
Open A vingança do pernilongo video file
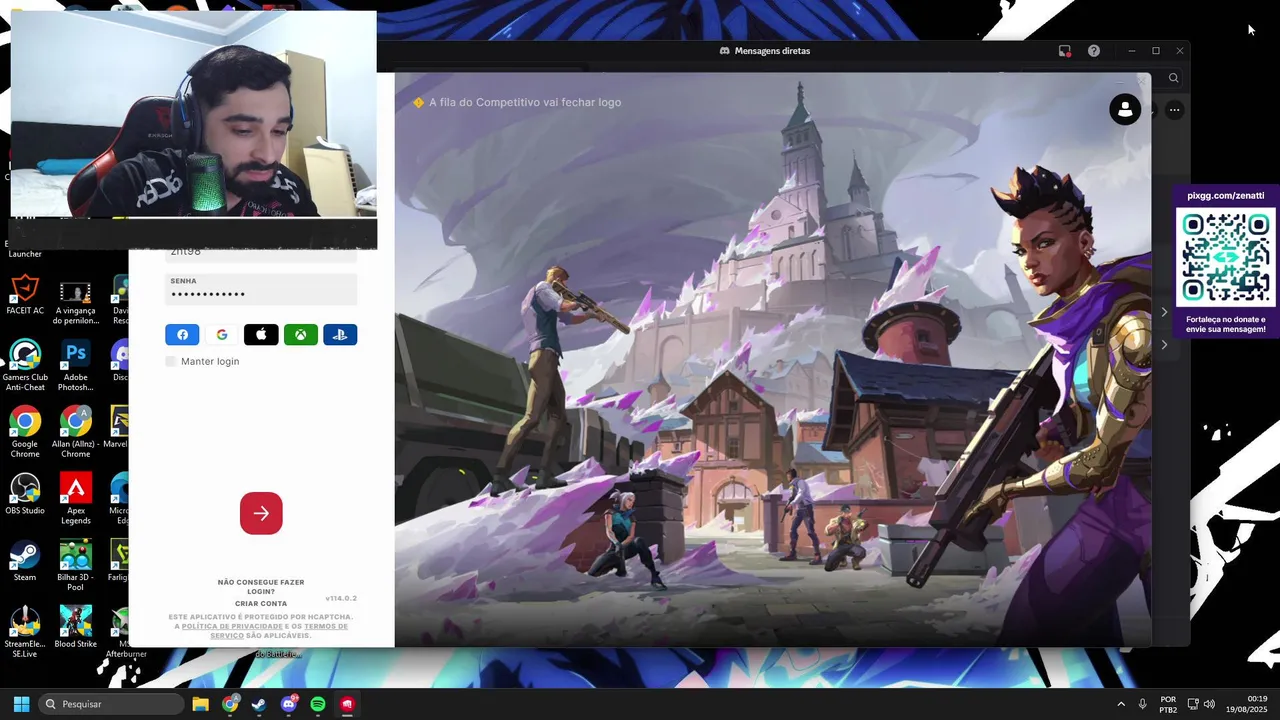click(x=76, y=302)
